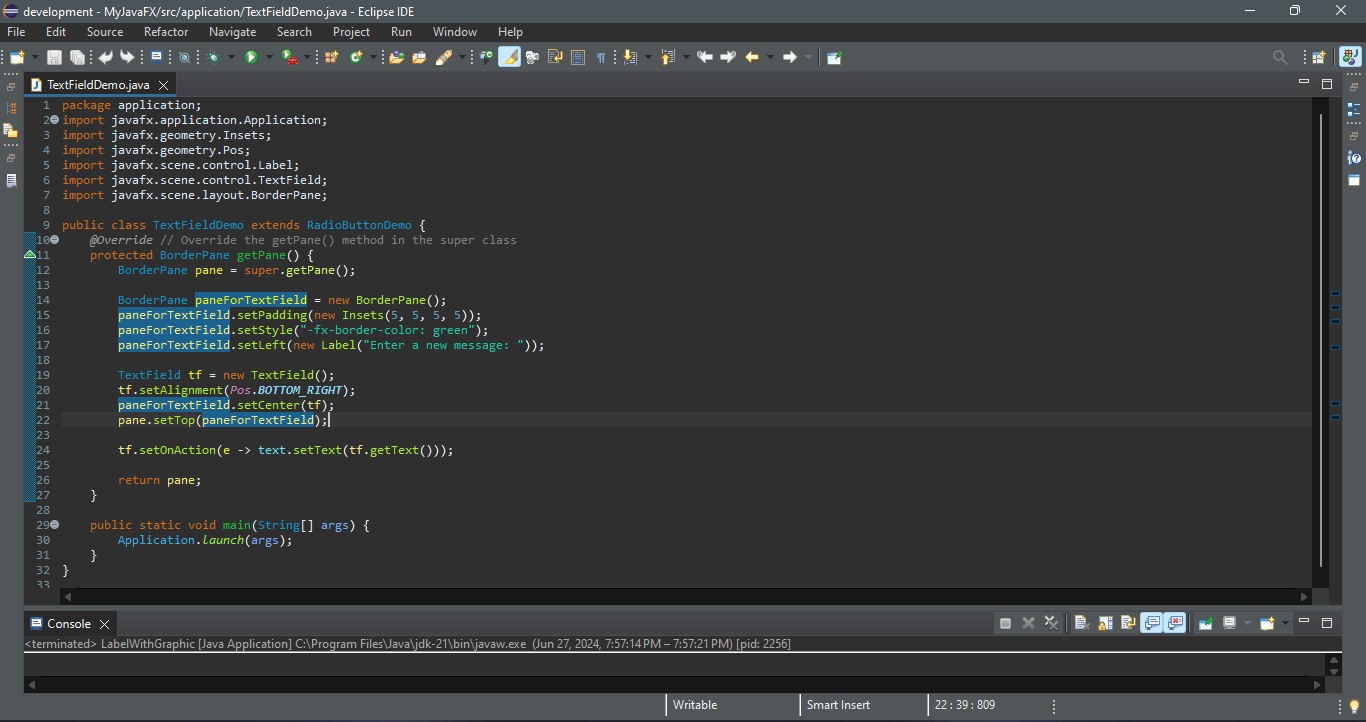
Task: Toggle show console when standard output changes
Action: pyautogui.click(x=1151, y=623)
